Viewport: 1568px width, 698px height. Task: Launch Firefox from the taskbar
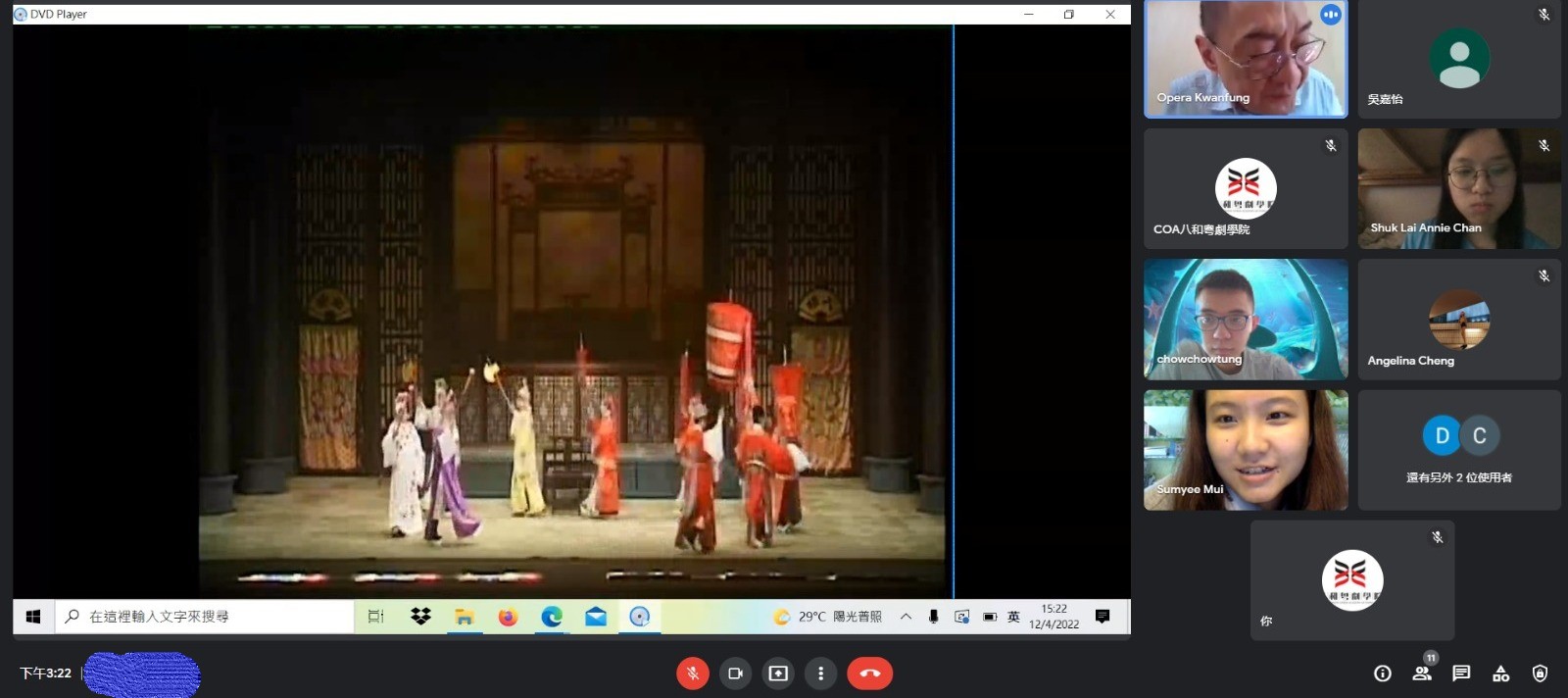point(508,617)
